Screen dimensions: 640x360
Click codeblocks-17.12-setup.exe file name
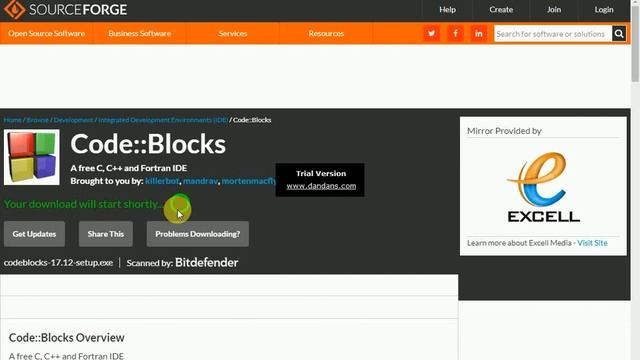pos(58,262)
